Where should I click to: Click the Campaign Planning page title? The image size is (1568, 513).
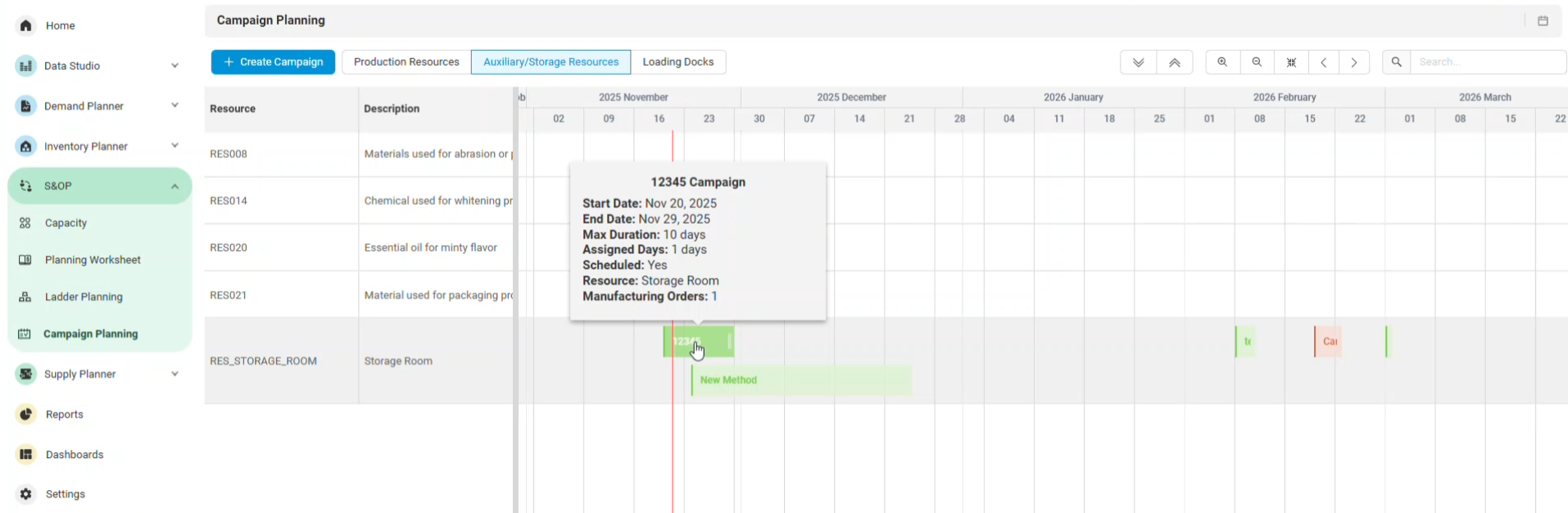pos(271,20)
